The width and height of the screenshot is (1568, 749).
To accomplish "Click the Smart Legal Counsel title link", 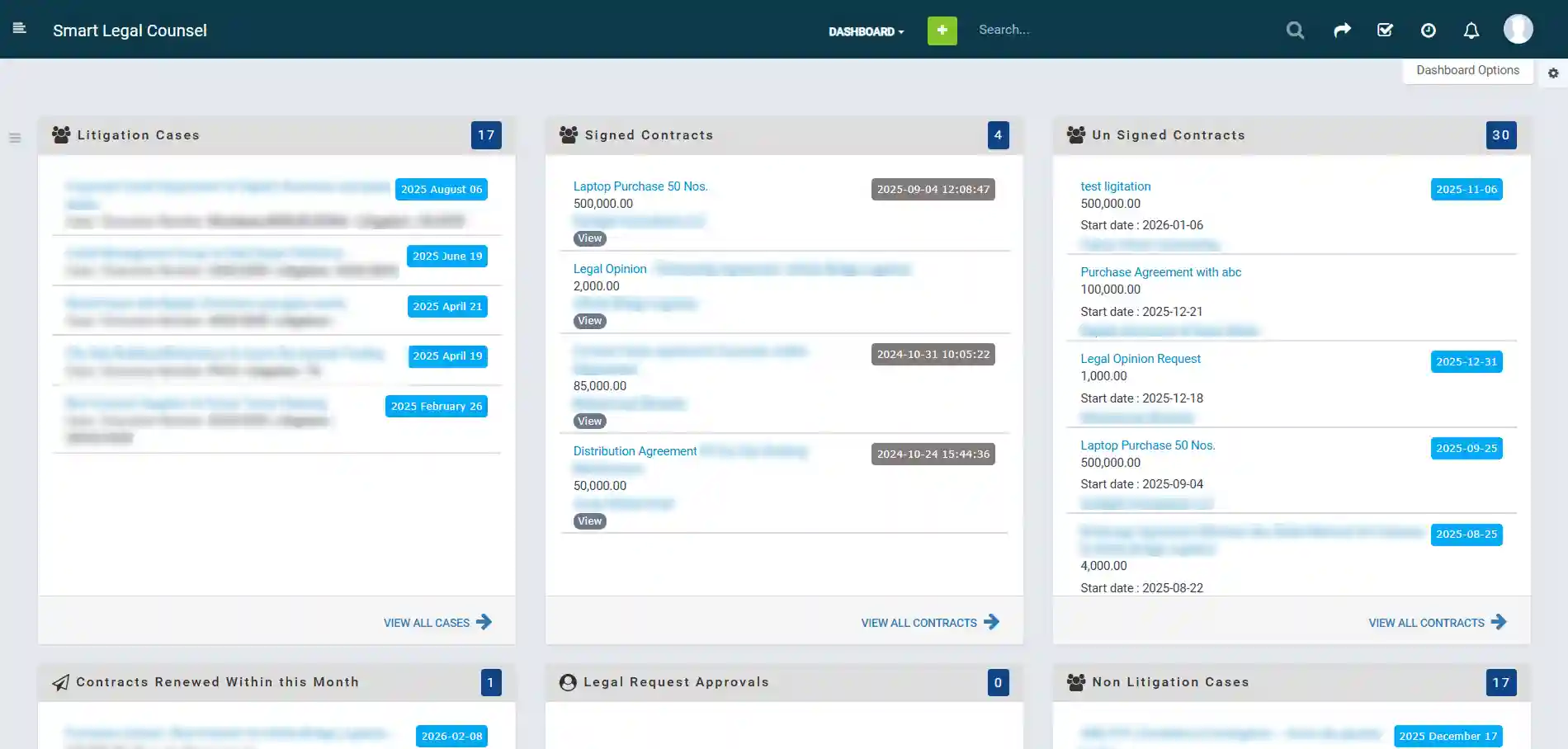I will coord(130,30).
